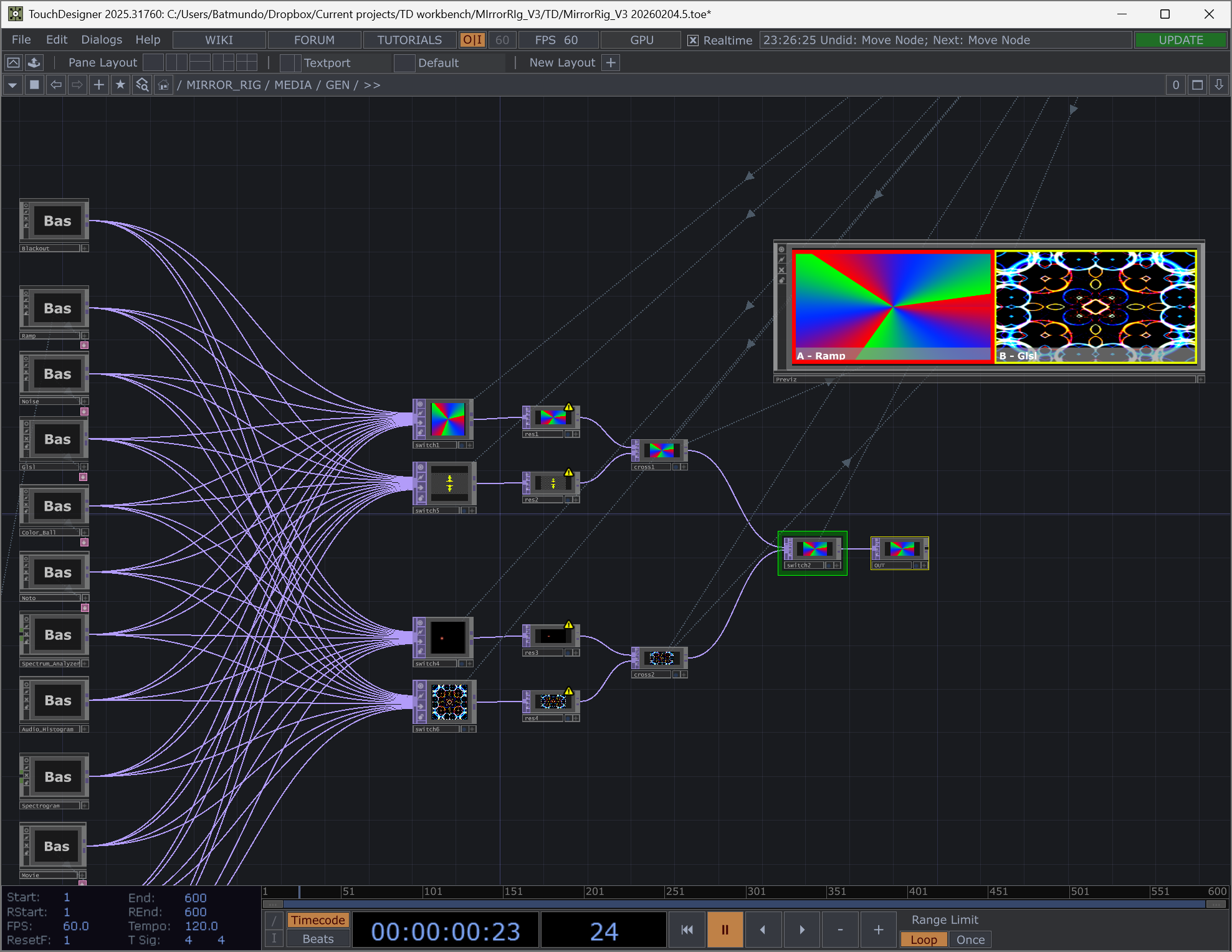
Task: Pause timeline playback
Action: [x=724, y=930]
